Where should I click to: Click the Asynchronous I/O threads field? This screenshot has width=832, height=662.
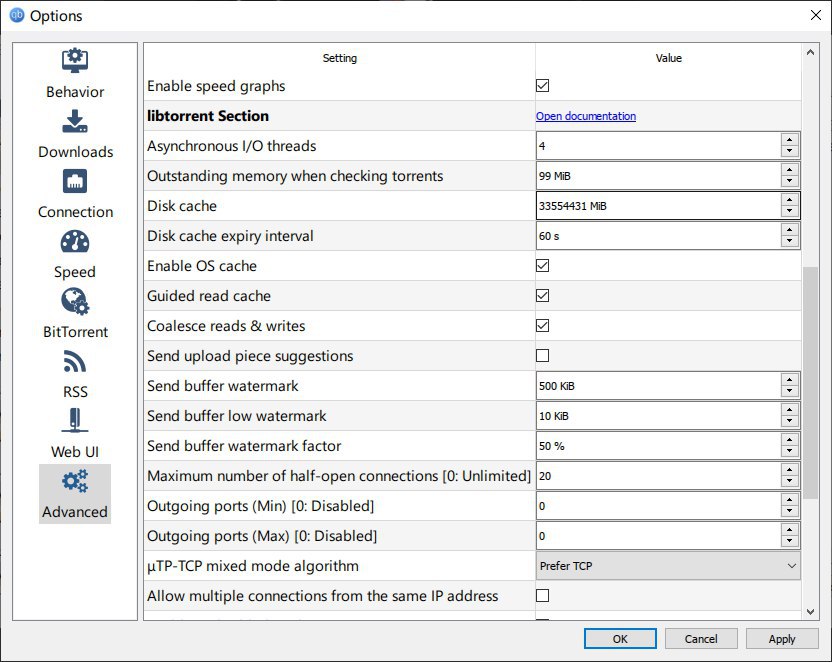[658, 146]
